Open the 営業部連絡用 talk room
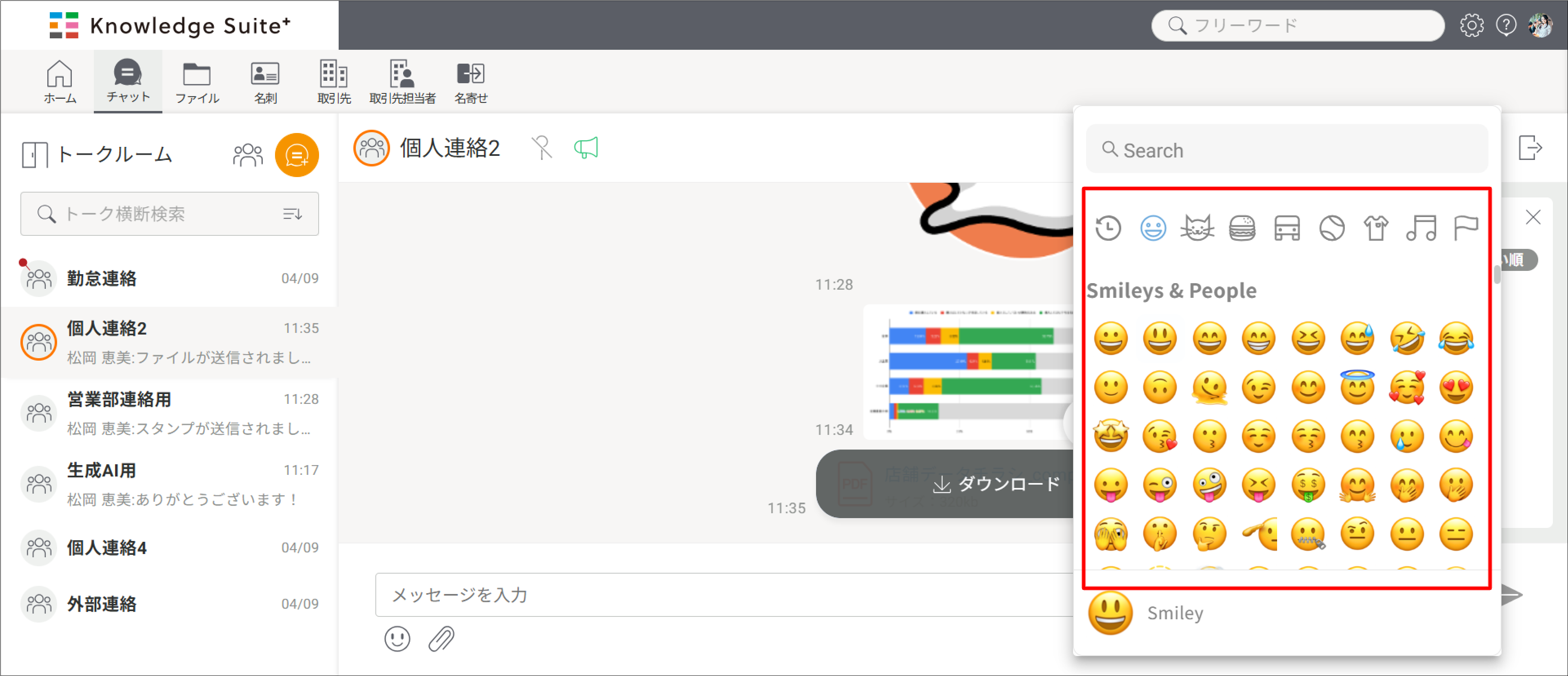The image size is (1568, 676). point(169,414)
